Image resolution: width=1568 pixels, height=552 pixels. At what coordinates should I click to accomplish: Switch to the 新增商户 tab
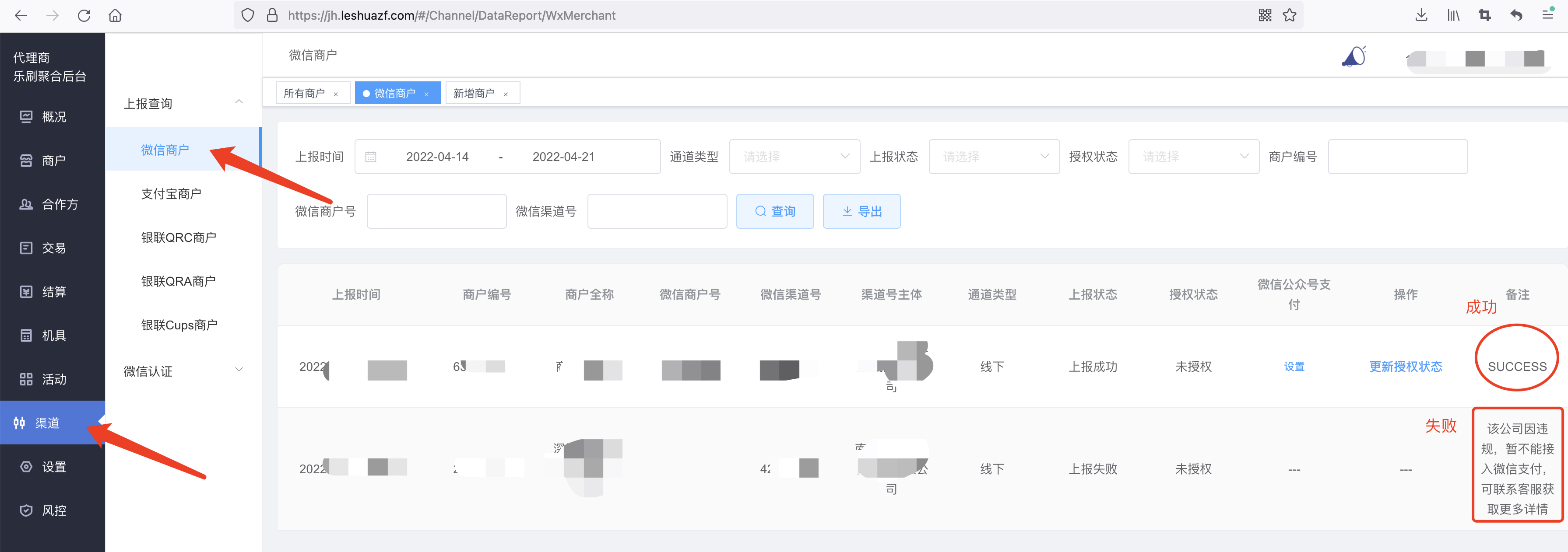(x=474, y=94)
